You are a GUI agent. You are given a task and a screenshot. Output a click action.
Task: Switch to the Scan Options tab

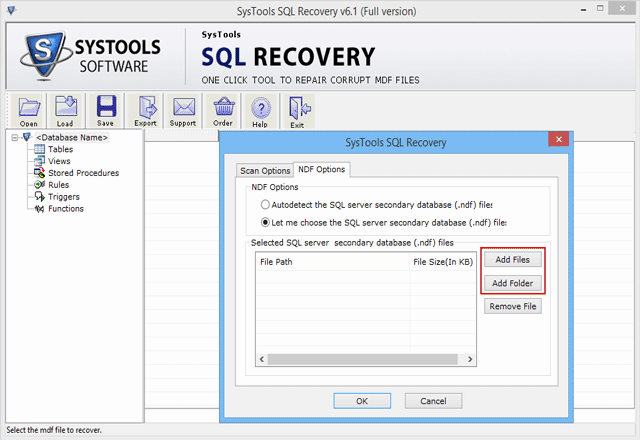(x=265, y=171)
